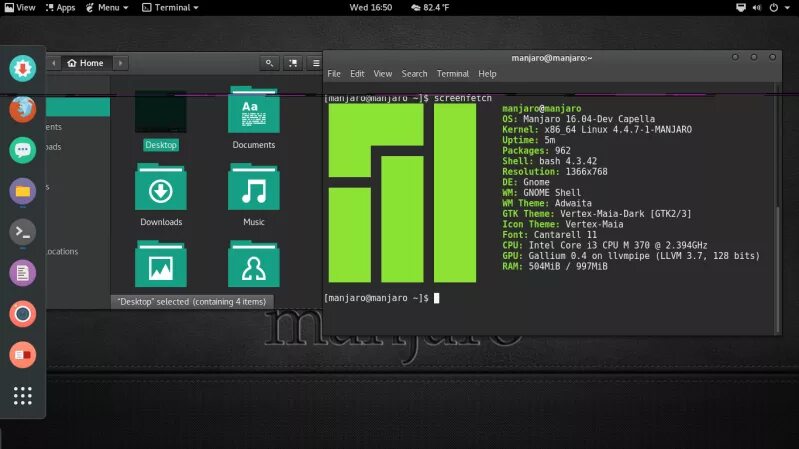This screenshot has height=449, width=799.
Task: Open the Wed 16:50 clock calendar
Action: 370,8
